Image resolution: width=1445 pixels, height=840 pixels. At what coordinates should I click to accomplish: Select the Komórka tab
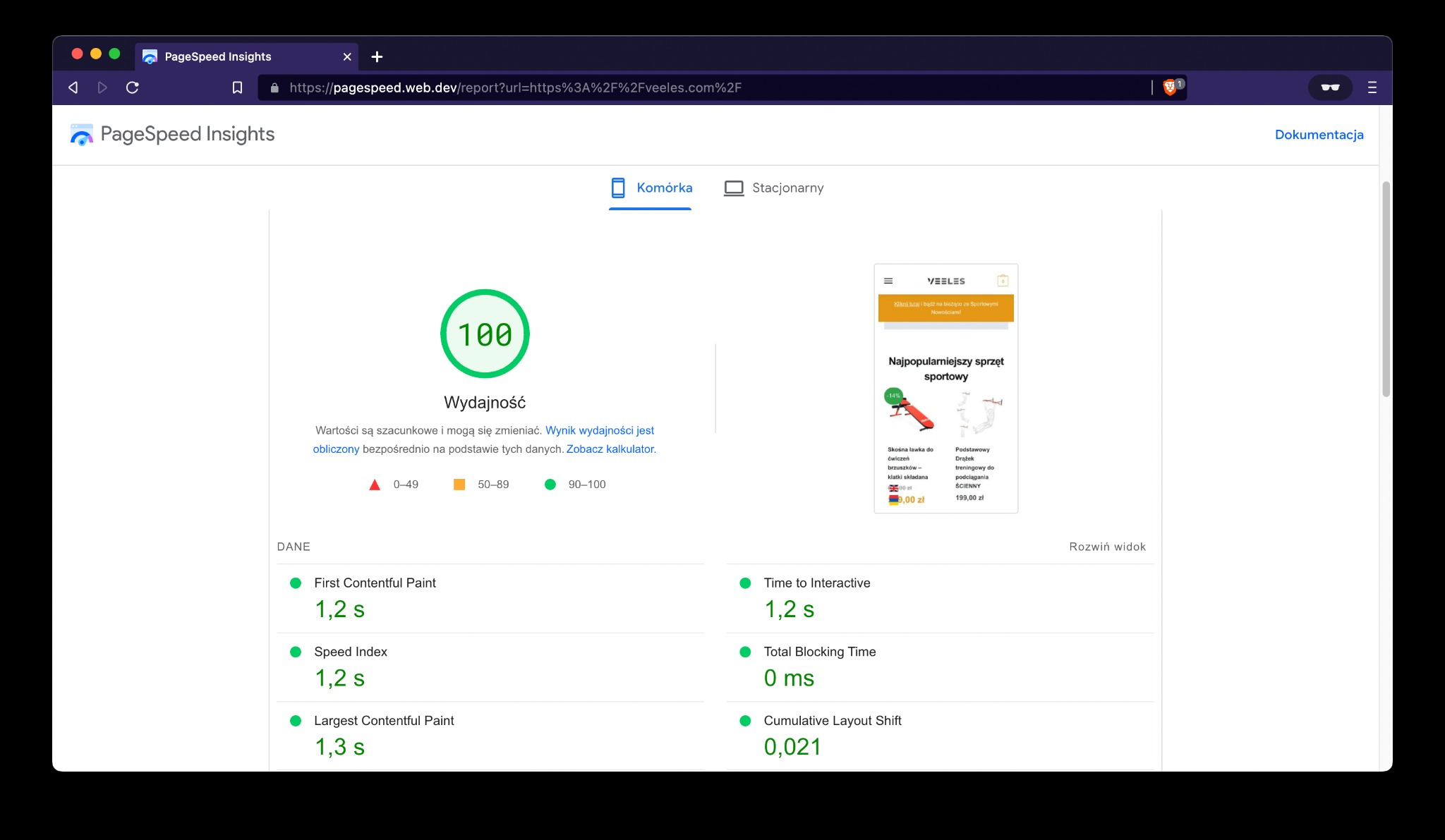point(663,188)
